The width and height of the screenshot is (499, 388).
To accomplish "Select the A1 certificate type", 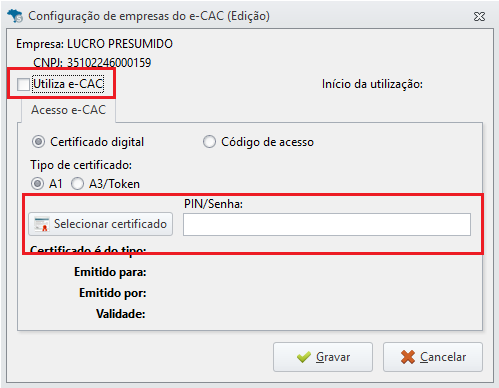I will point(37,184).
